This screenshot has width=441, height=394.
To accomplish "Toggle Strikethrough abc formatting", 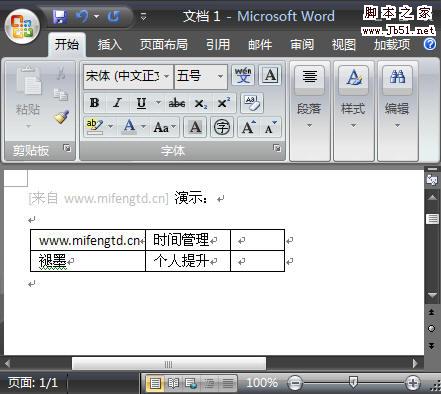I will pos(177,103).
